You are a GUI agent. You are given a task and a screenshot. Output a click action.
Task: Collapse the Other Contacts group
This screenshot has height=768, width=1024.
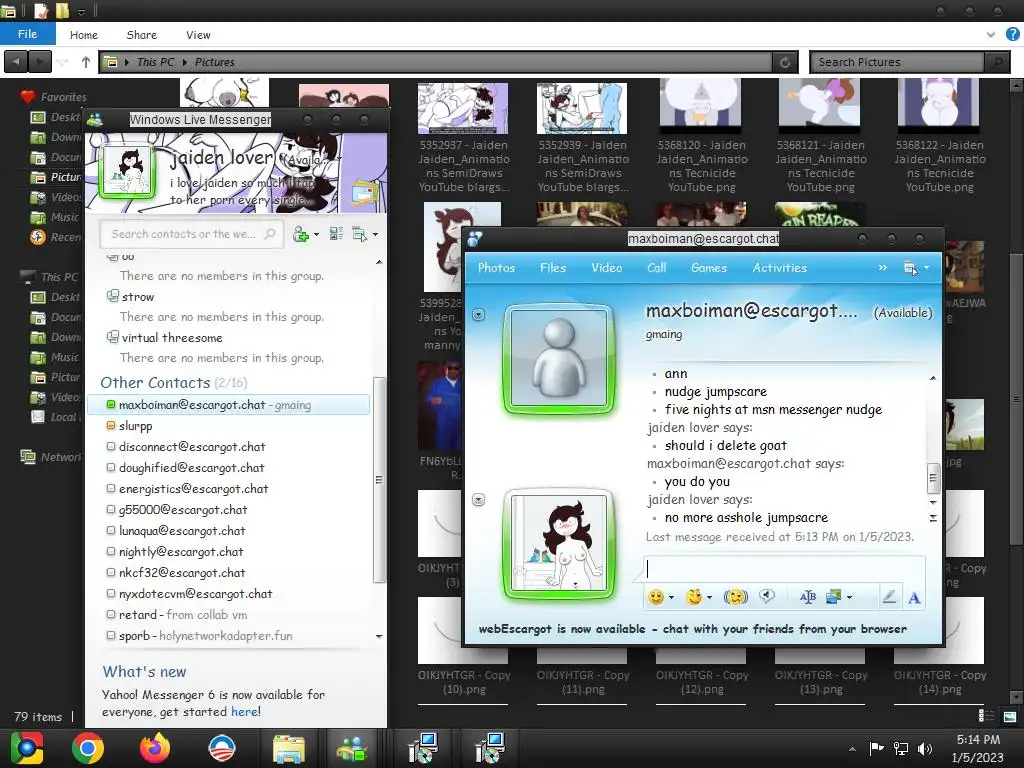(x=155, y=383)
